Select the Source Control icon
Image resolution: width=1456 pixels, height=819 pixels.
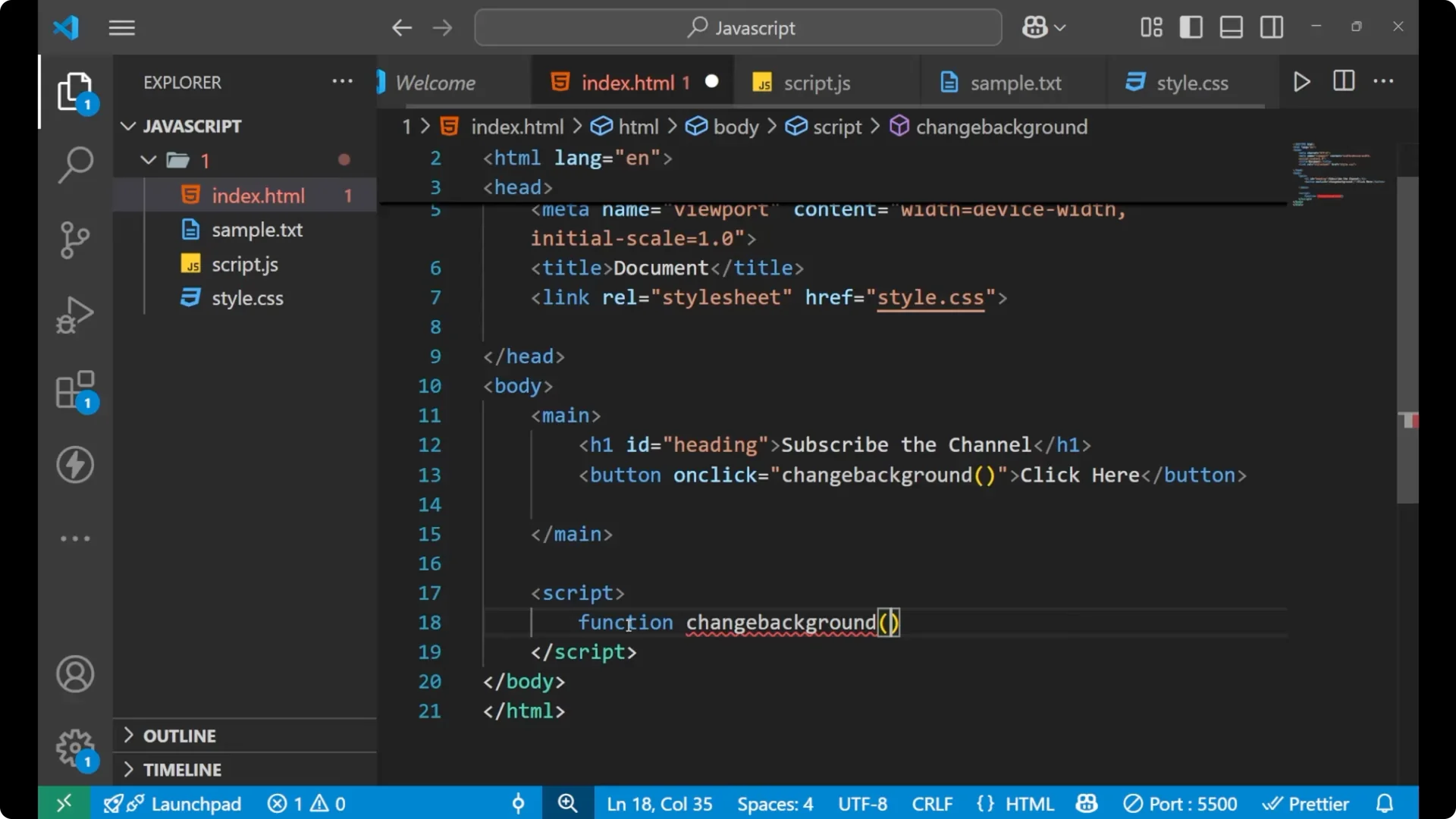pos(74,240)
